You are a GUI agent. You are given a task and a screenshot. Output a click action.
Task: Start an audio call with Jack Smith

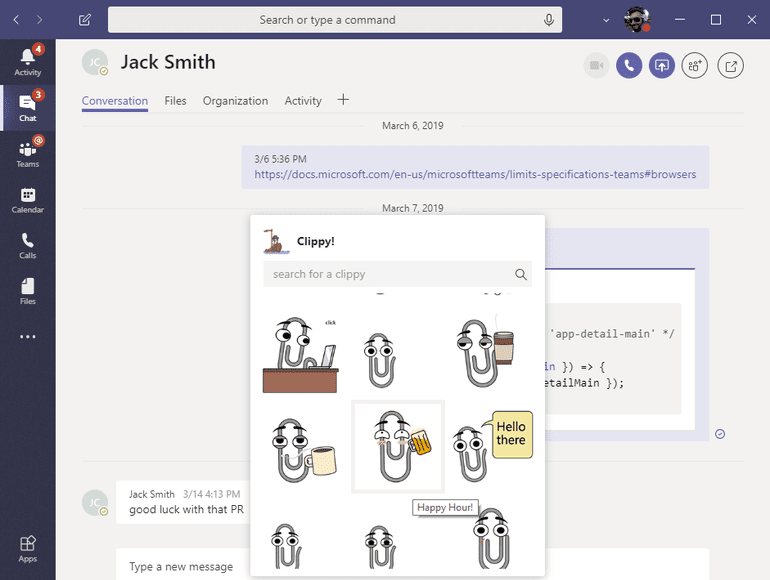[629, 65]
